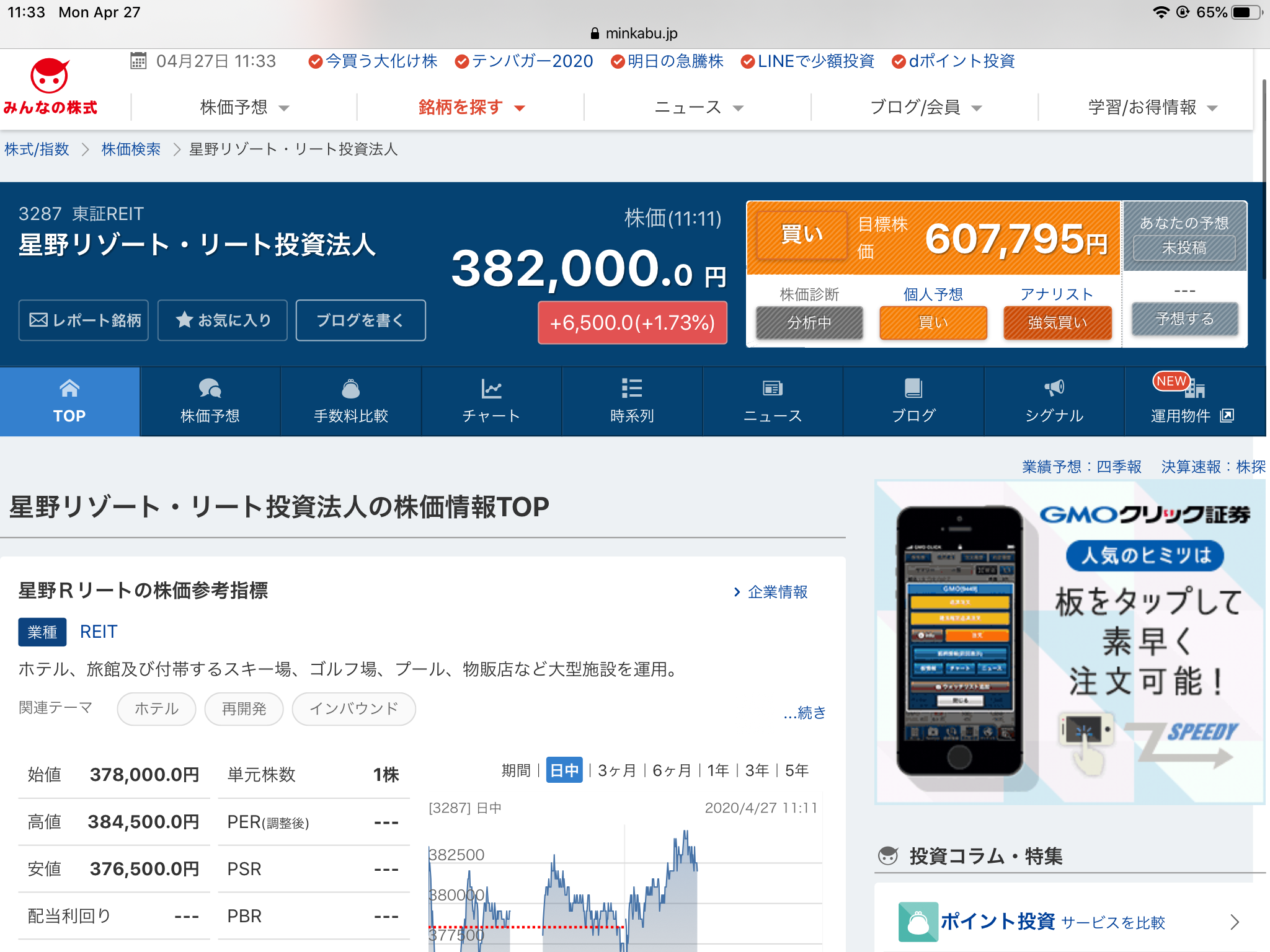1270x952 pixels.
Task: Click the GMOクリック証券 advertisement banner
Action: (x=1070, y=642)
